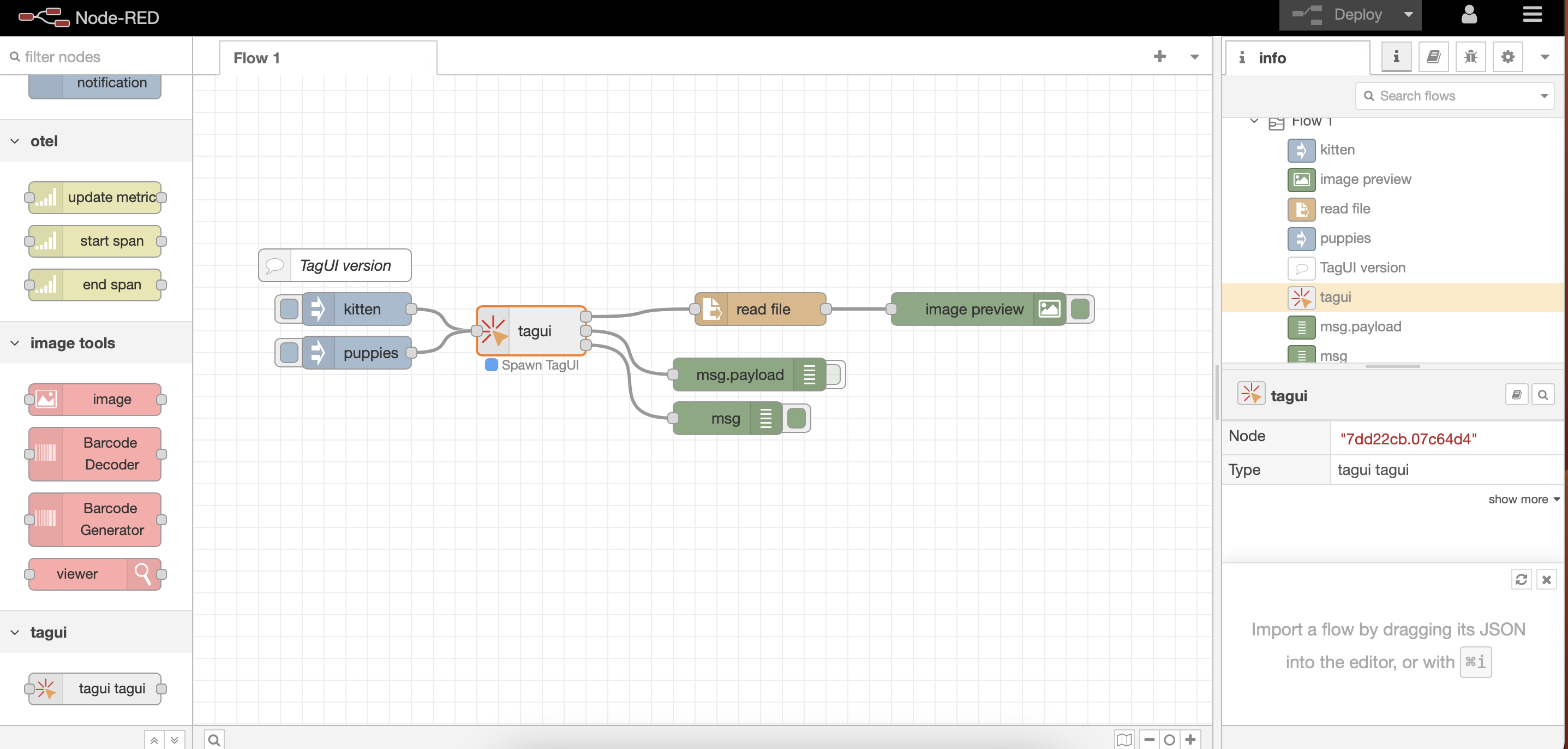This screenshot has width=1568, height=749.
Task: Open the configuration nodes gear tab
Action: click(1507, 57)
